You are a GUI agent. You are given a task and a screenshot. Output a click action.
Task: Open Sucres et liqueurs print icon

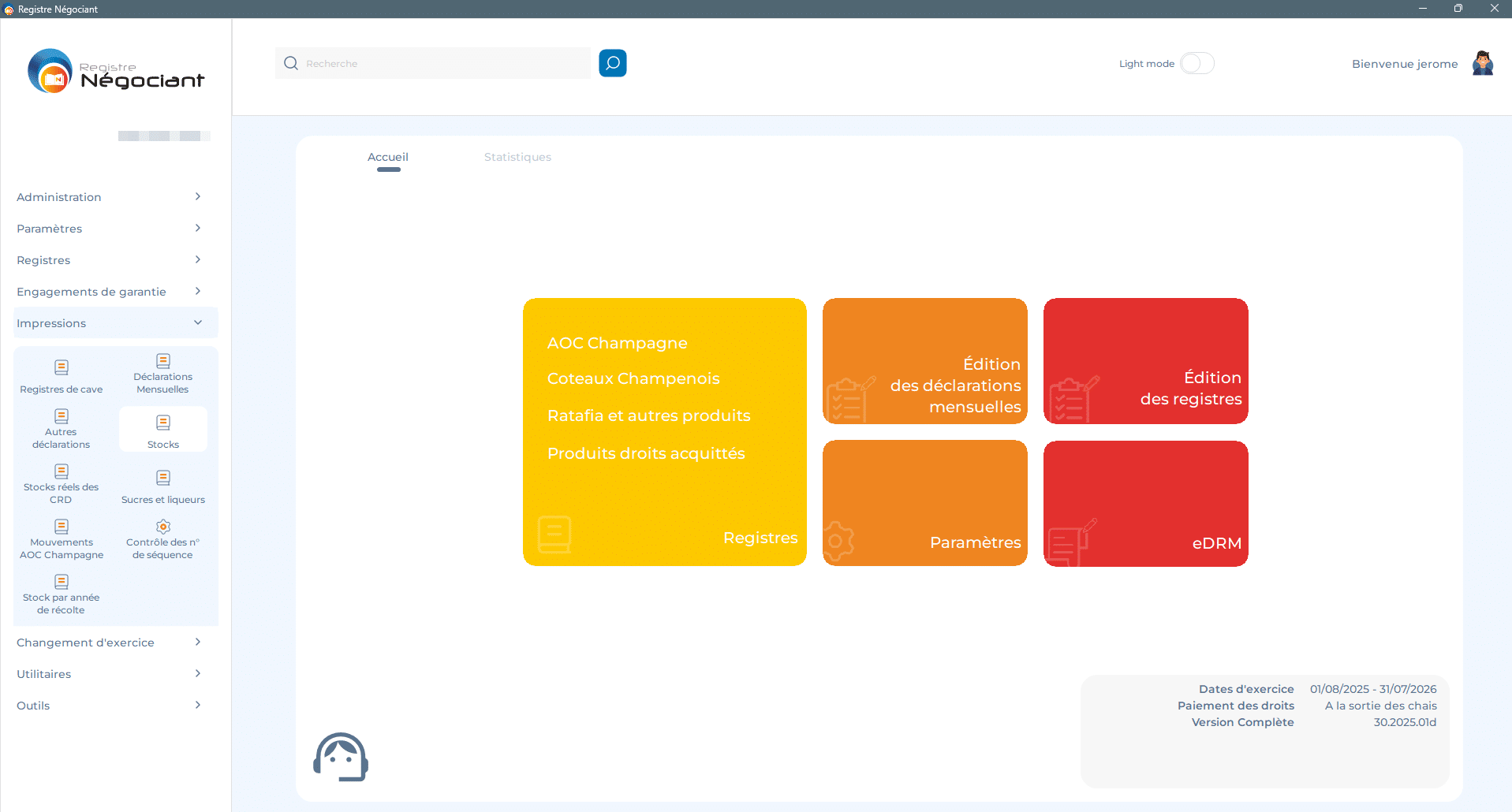(163, 479)
